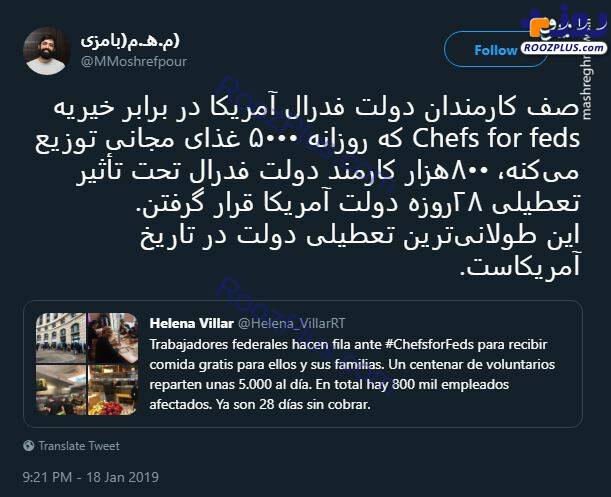Click the orange Roozplus logo icon
Image resolution: width=611 pixels, height=497 pixels.
tap(539, 27)
